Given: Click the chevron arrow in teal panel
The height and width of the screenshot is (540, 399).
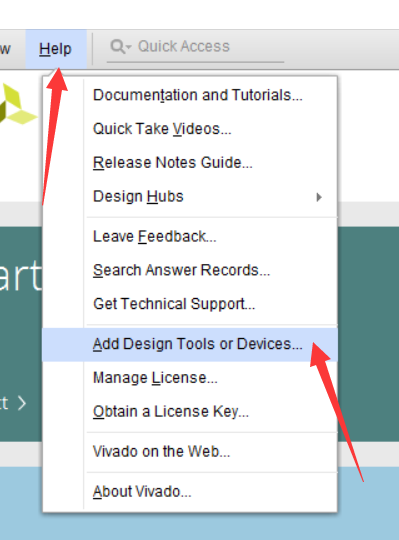Looking at the screenshot, I should (22, 403).
